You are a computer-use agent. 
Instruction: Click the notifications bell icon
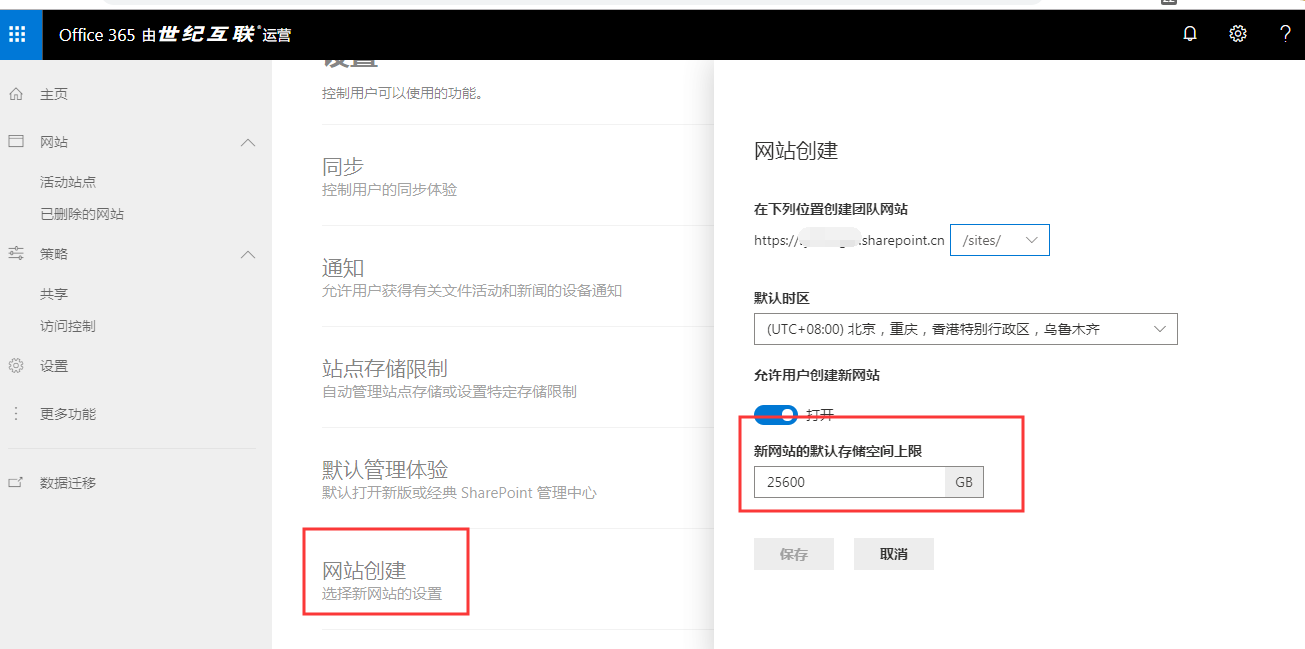1189,35
